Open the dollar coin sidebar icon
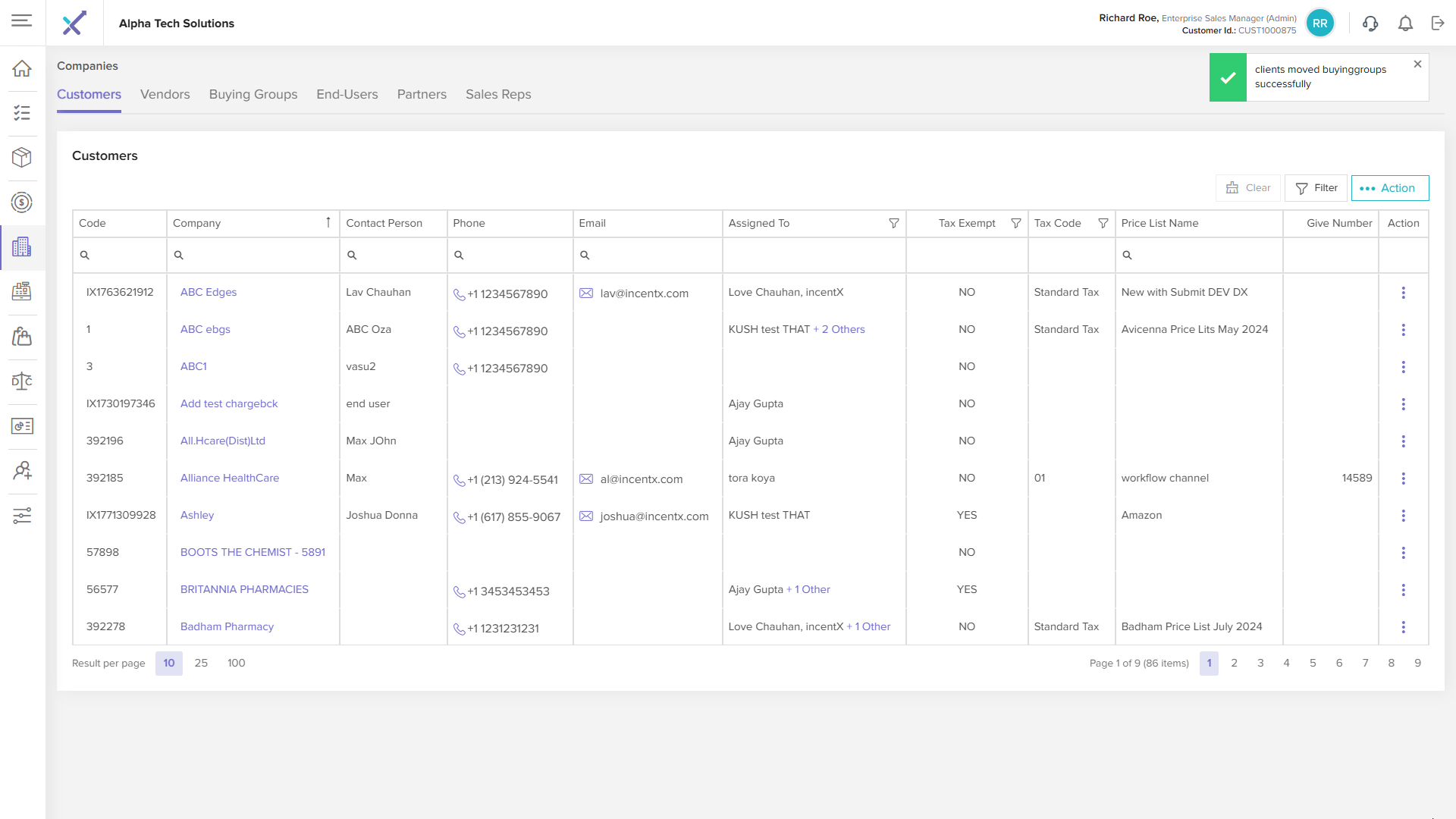 tap(22, 202)
